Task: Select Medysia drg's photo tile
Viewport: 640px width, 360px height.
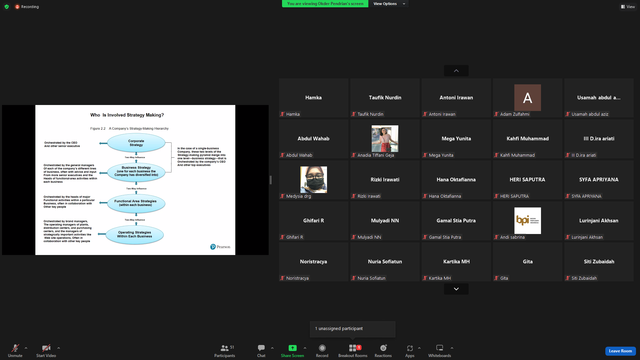Action: coord(313,180)
